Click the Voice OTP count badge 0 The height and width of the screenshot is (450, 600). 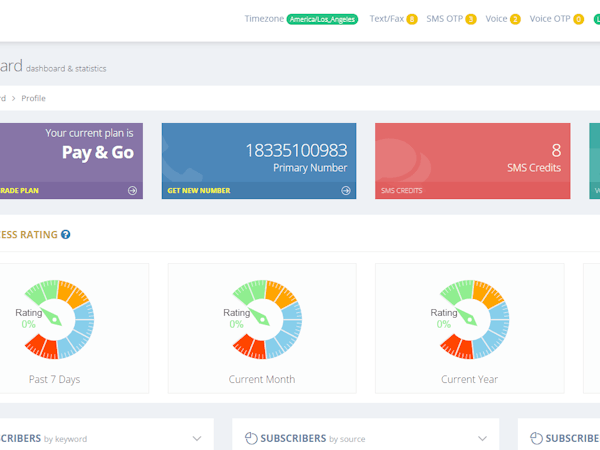579,19
